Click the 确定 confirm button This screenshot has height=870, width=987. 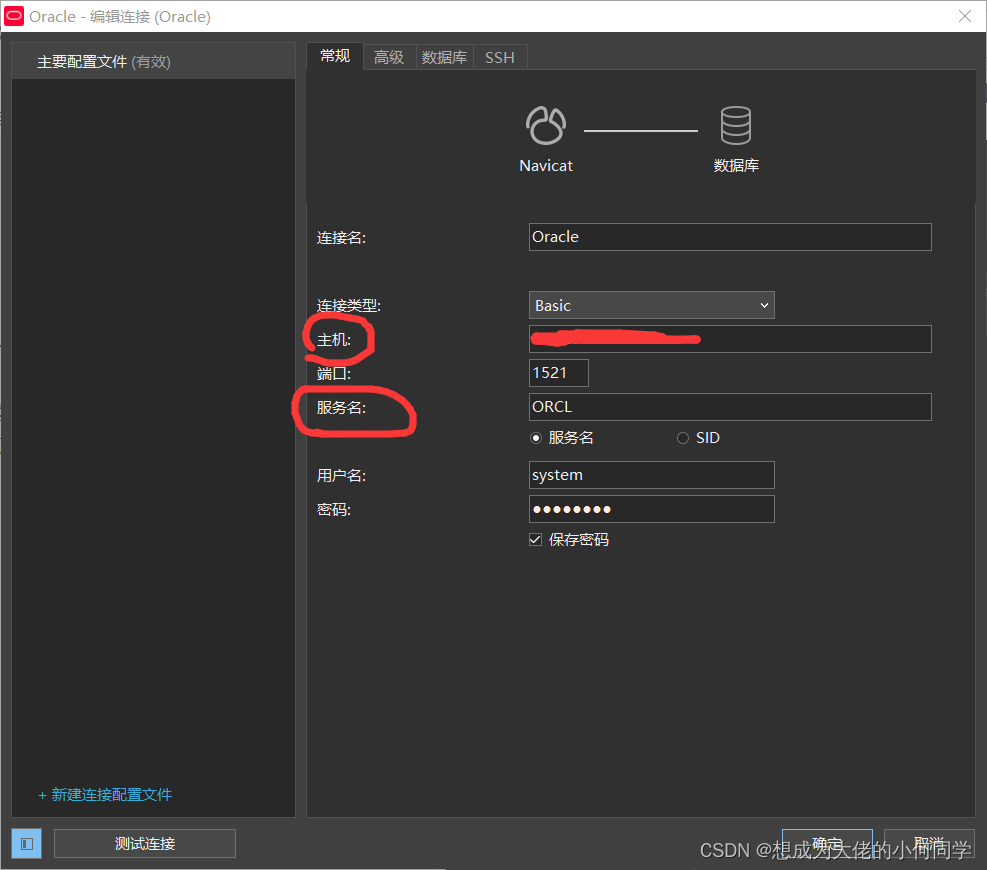(x=827, y=844)
